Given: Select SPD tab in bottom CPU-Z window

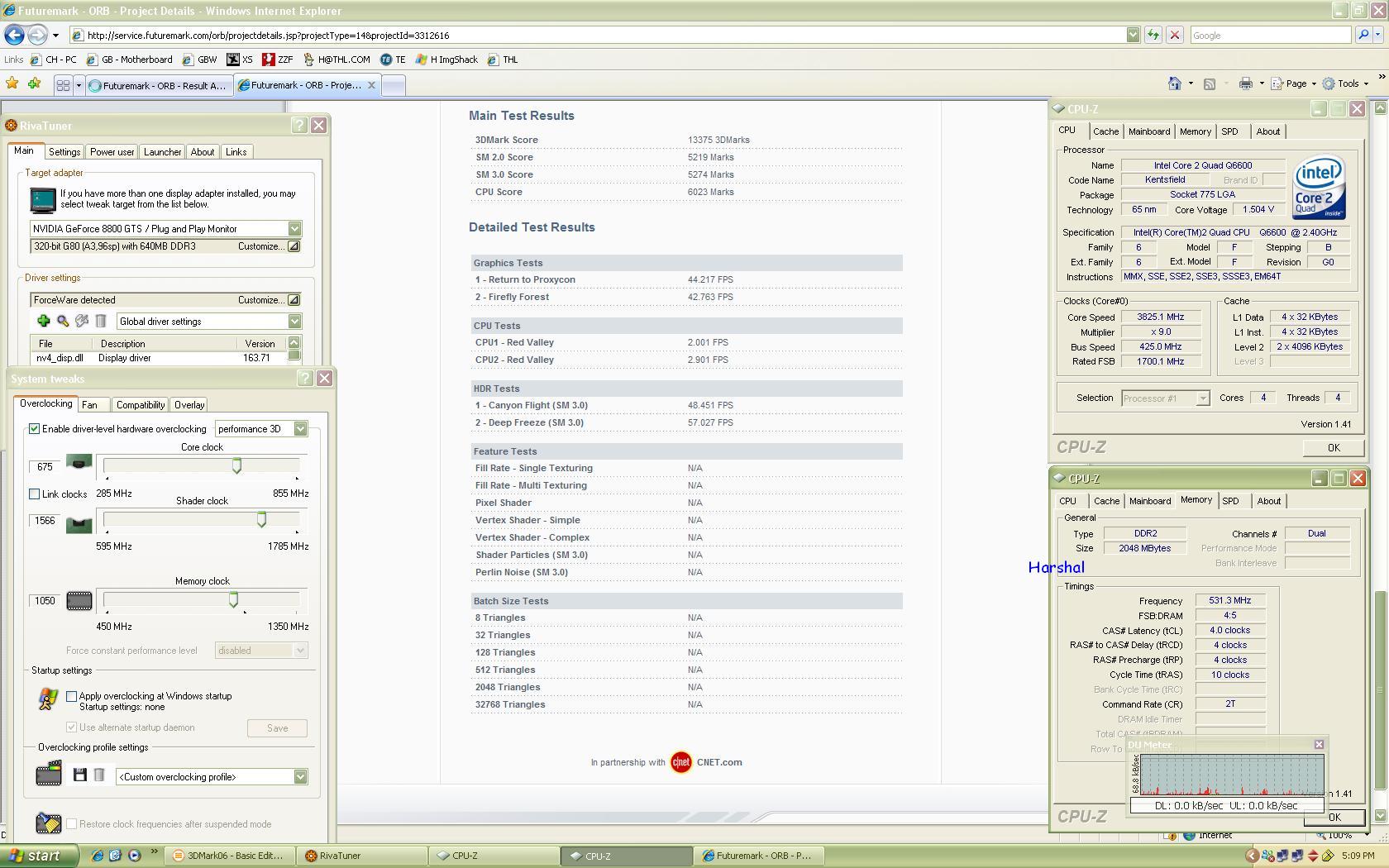Looking at the screenshot, I should (x=1230, y=501).
